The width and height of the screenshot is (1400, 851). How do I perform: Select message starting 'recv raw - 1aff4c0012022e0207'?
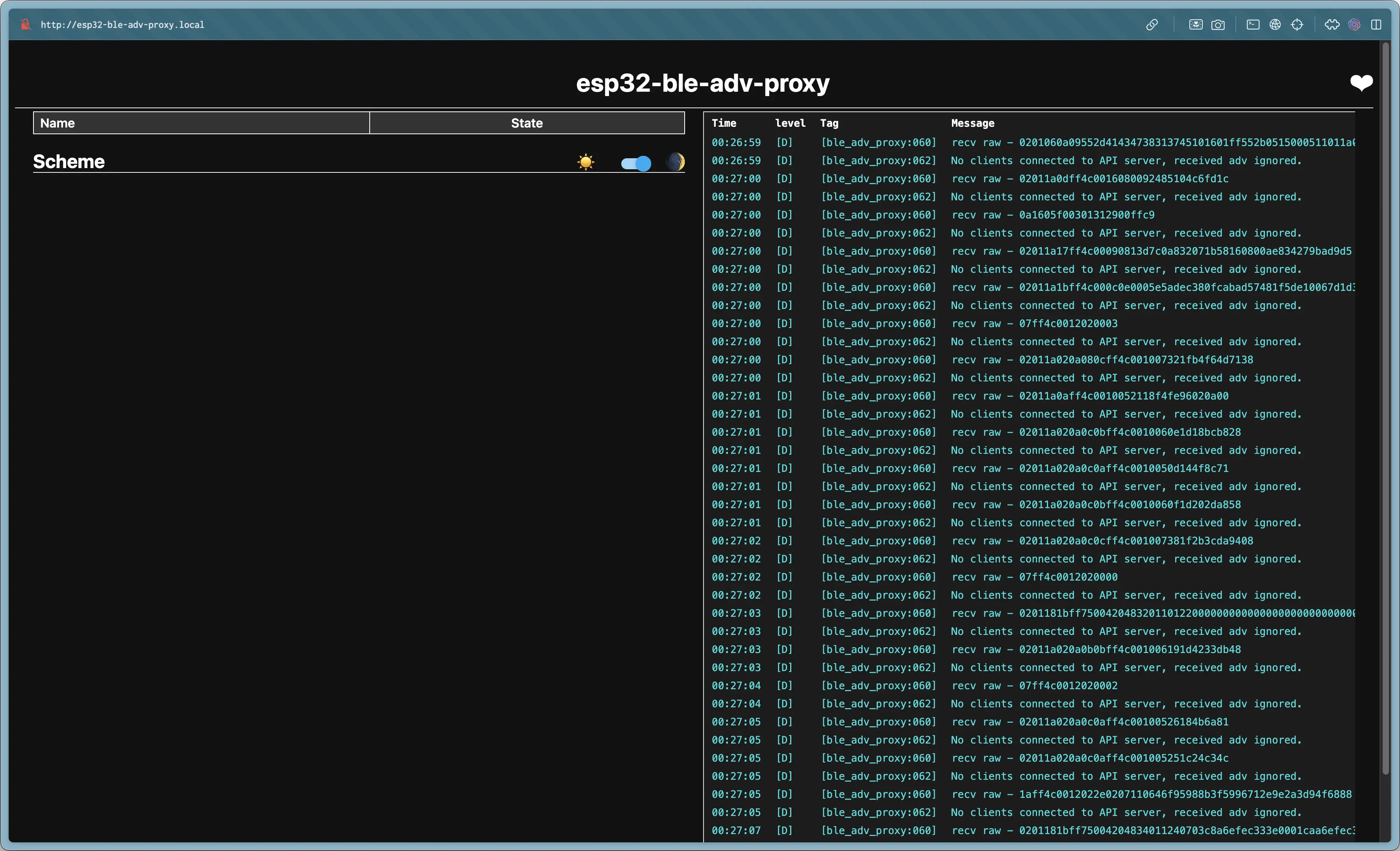(x=1152, y=794)
